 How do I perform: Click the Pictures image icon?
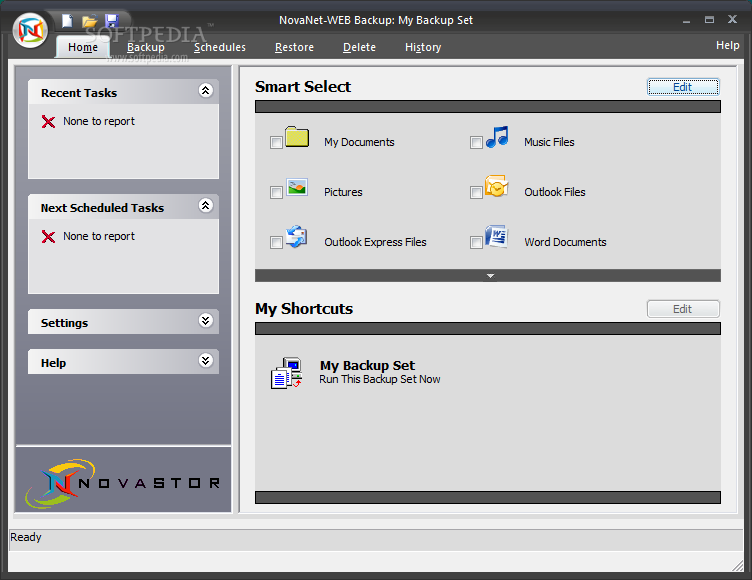297,187
